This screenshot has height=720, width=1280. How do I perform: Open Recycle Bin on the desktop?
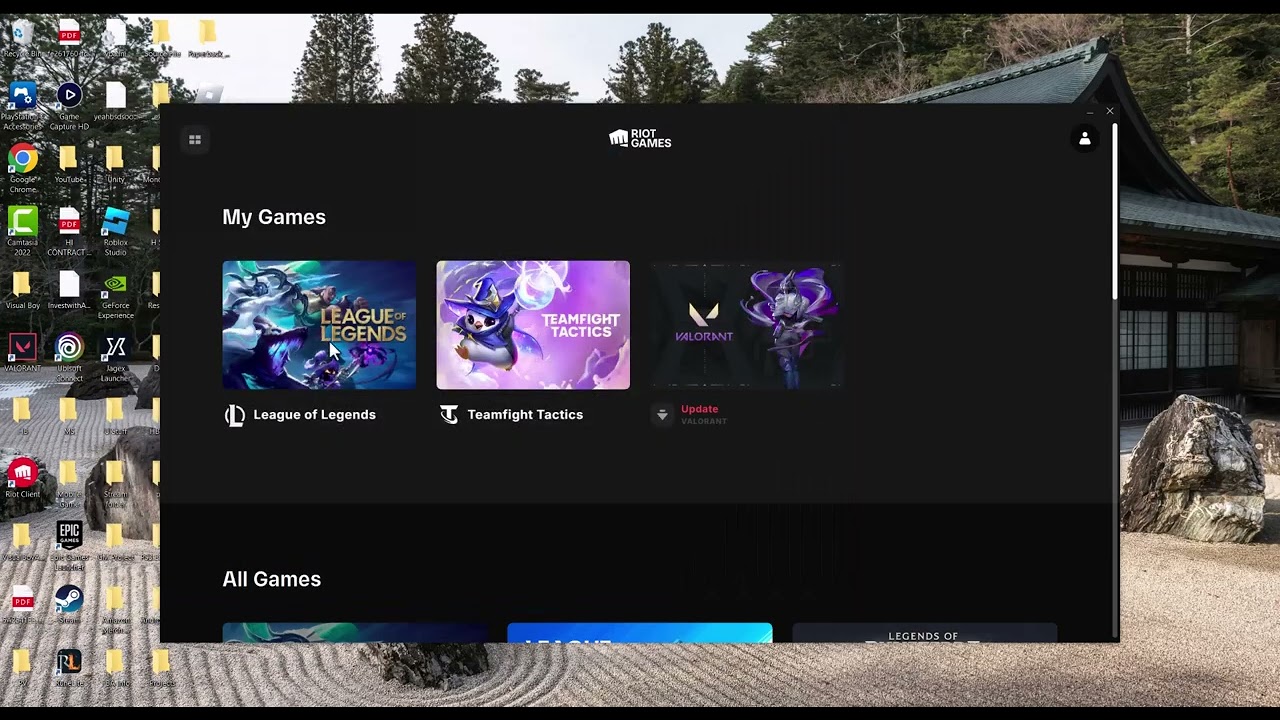point(22,40)
